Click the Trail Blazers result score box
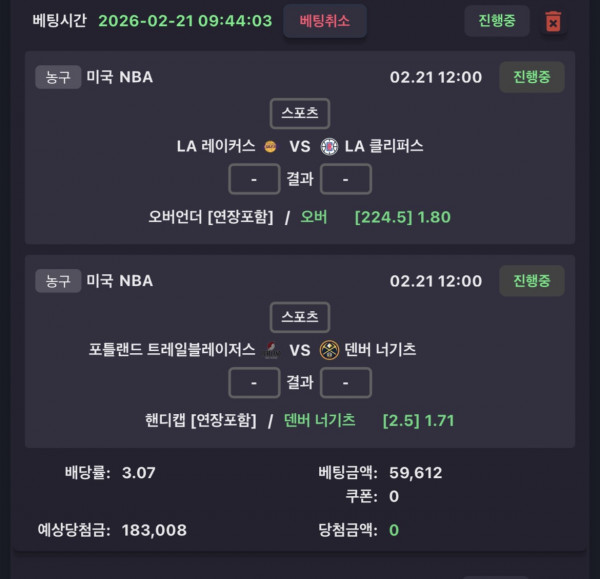Image resolution: width=600 pixels, height=579 pixels. tap(254, 383)
